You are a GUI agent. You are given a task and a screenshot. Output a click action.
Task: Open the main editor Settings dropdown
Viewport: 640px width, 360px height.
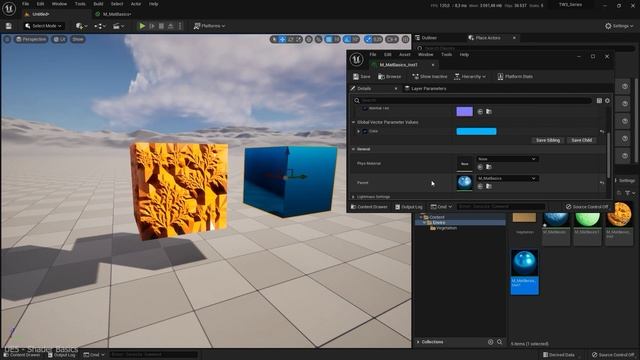(619, 26)
